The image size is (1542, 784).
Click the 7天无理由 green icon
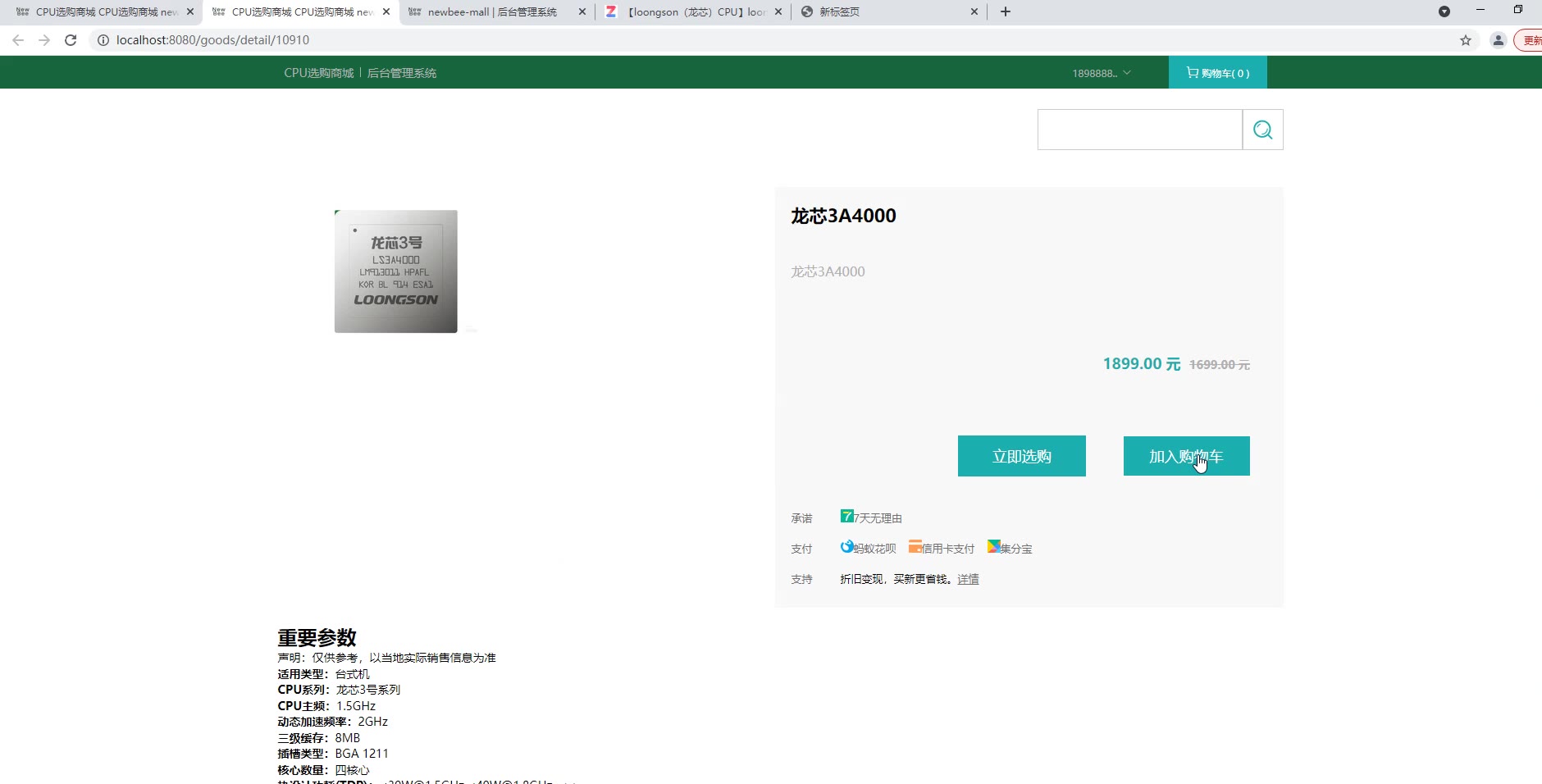pos(847,516)
